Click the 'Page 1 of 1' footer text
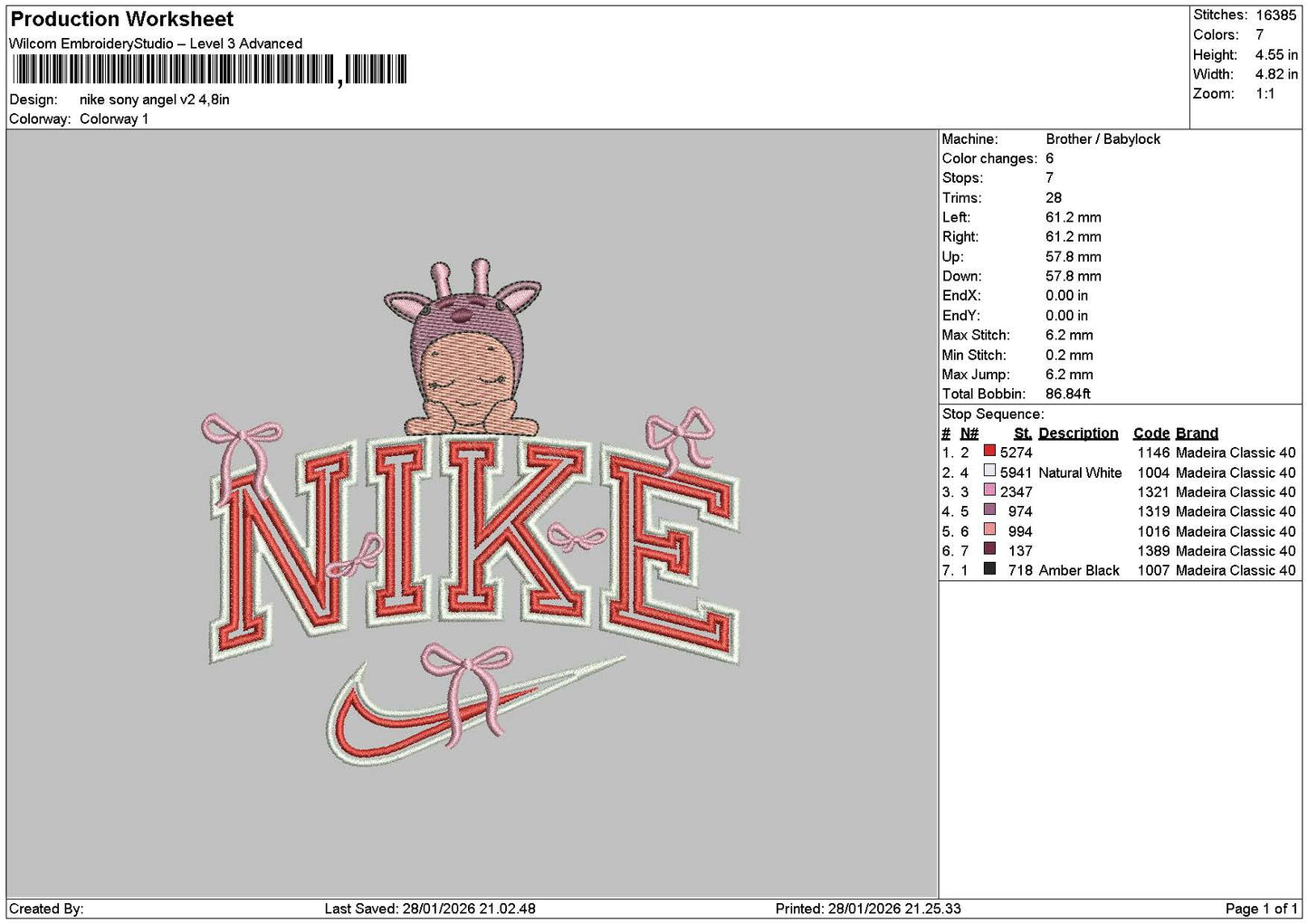The width and height of the screenshot is (1308, 924). (1261, 909)
